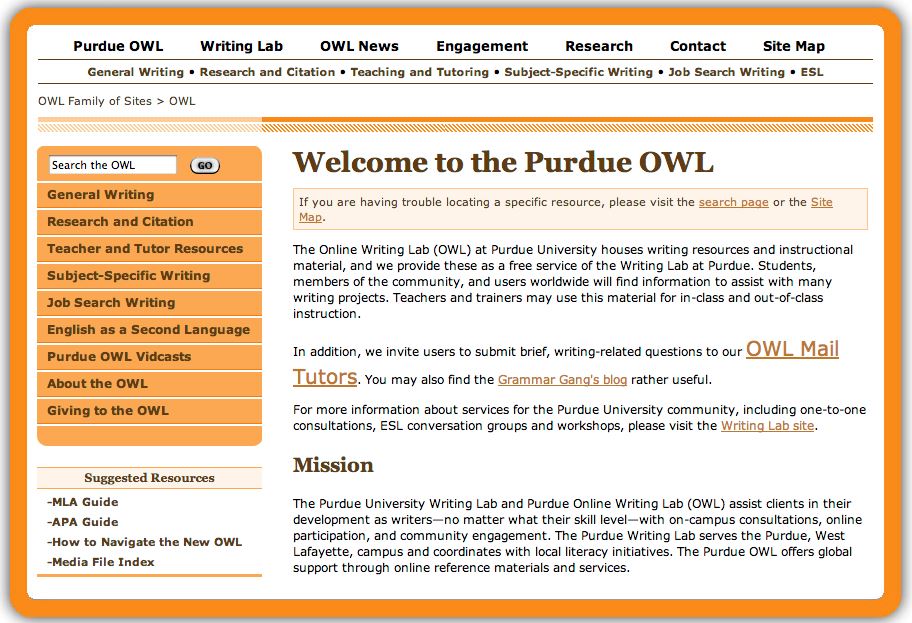This screenshot has width=912, height=623.
Task: Open Teacher and Tutor Resources sidebar link
Action: pos(145,249)
